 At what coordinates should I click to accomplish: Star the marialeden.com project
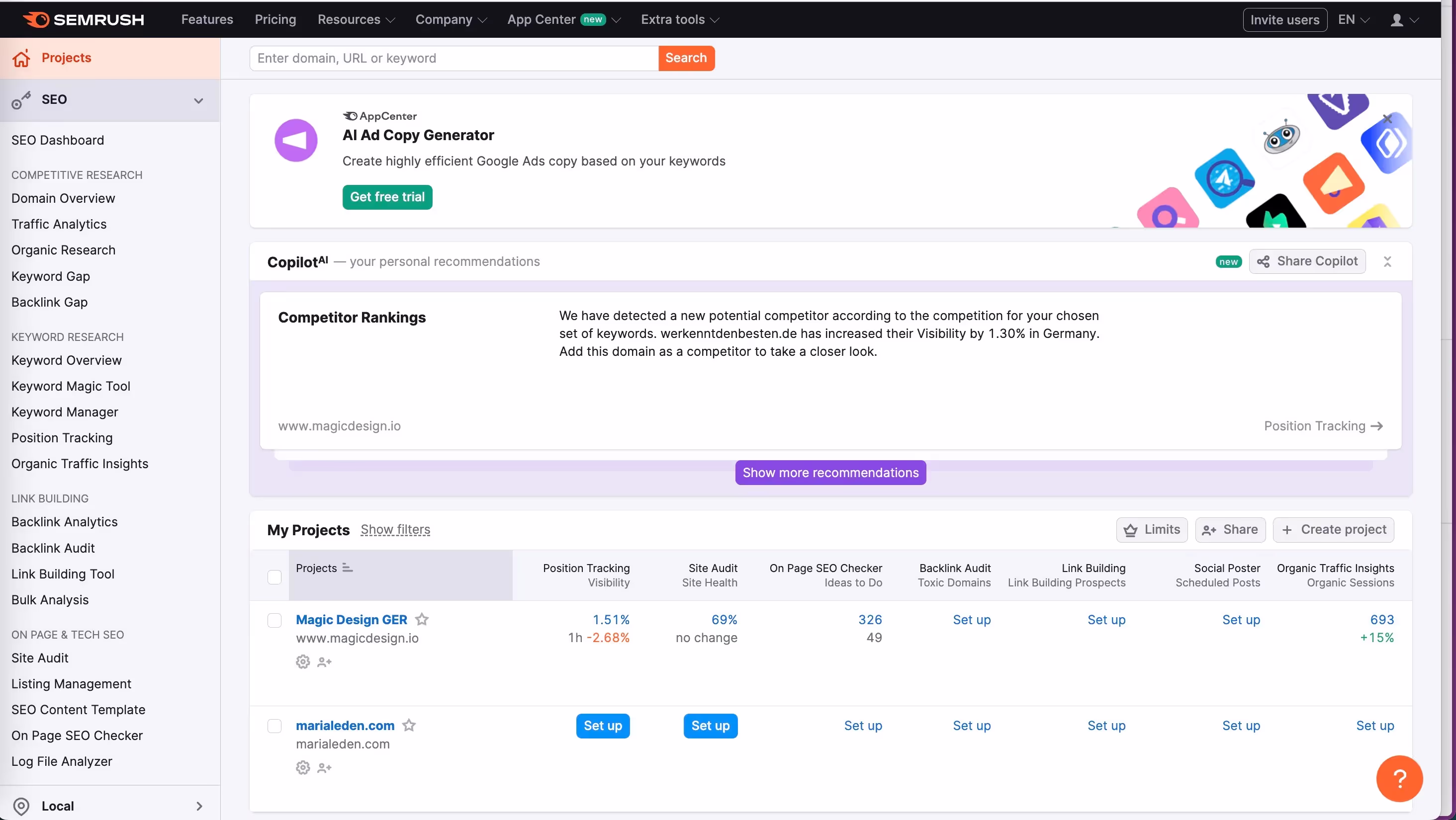(x=409, y=725)
